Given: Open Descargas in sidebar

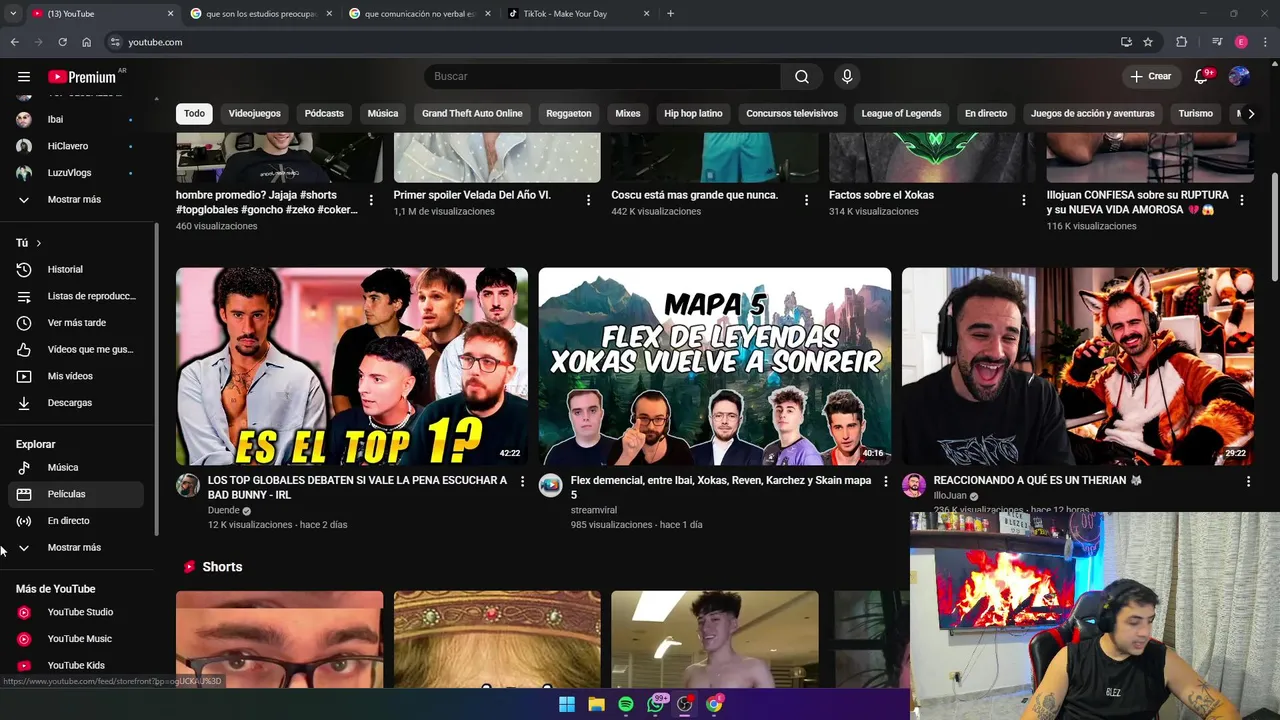Looking at the screenshot, I should 76,403.
